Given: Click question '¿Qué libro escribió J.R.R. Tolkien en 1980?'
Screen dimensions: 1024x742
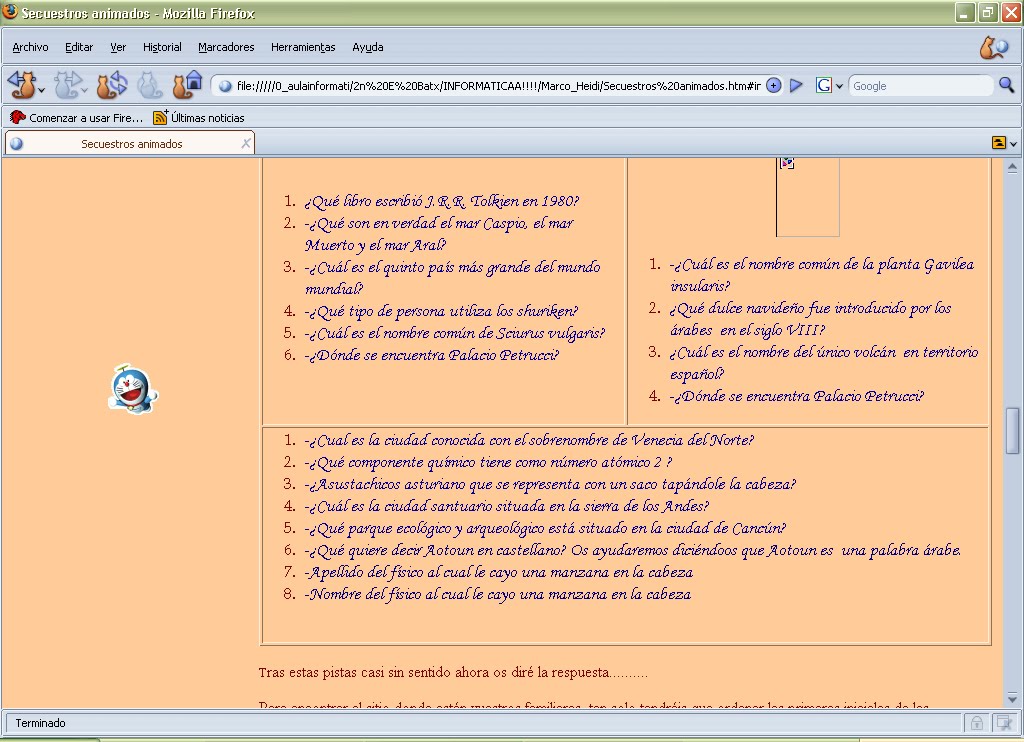Looking at the screenshot, I should 441,201.
